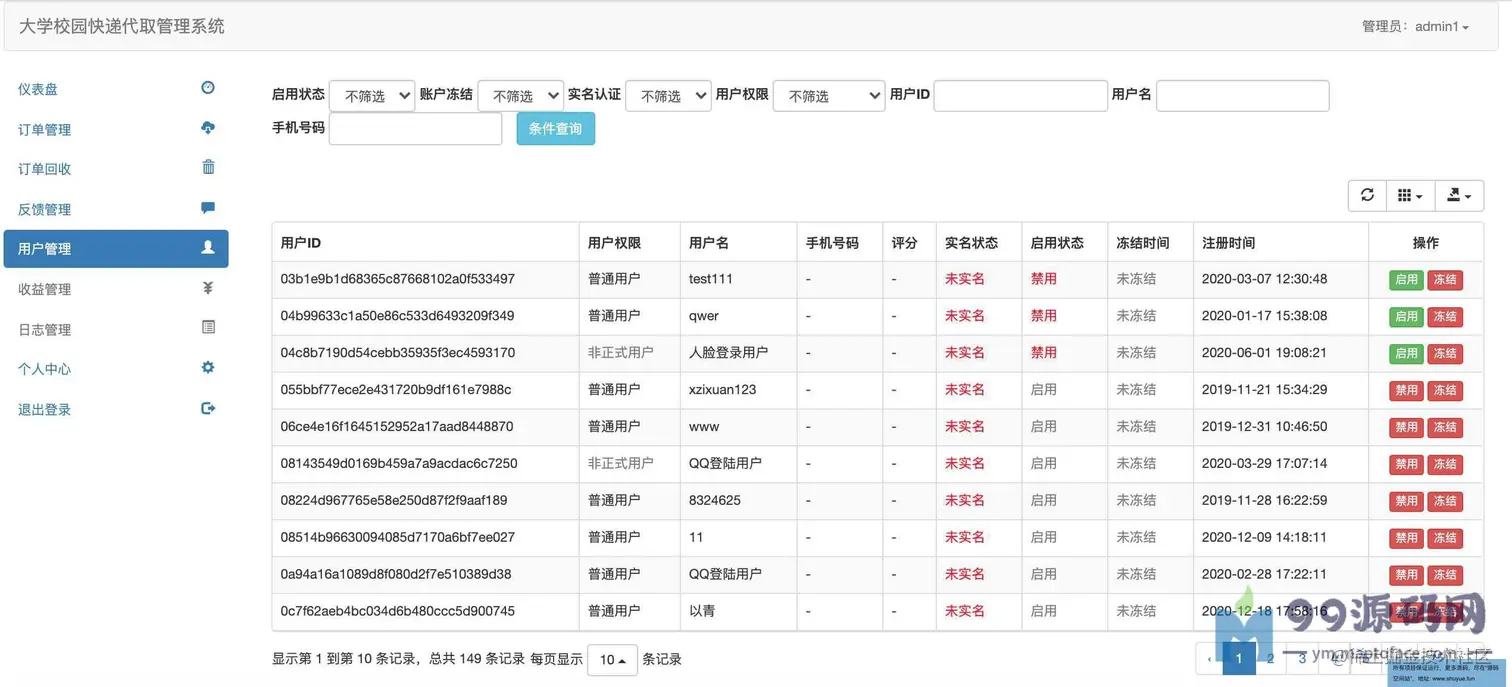This screenshot has width=1512, height=687.
Task: Click 冻结 button for user qwer
Action: (x=1445, y=317)
